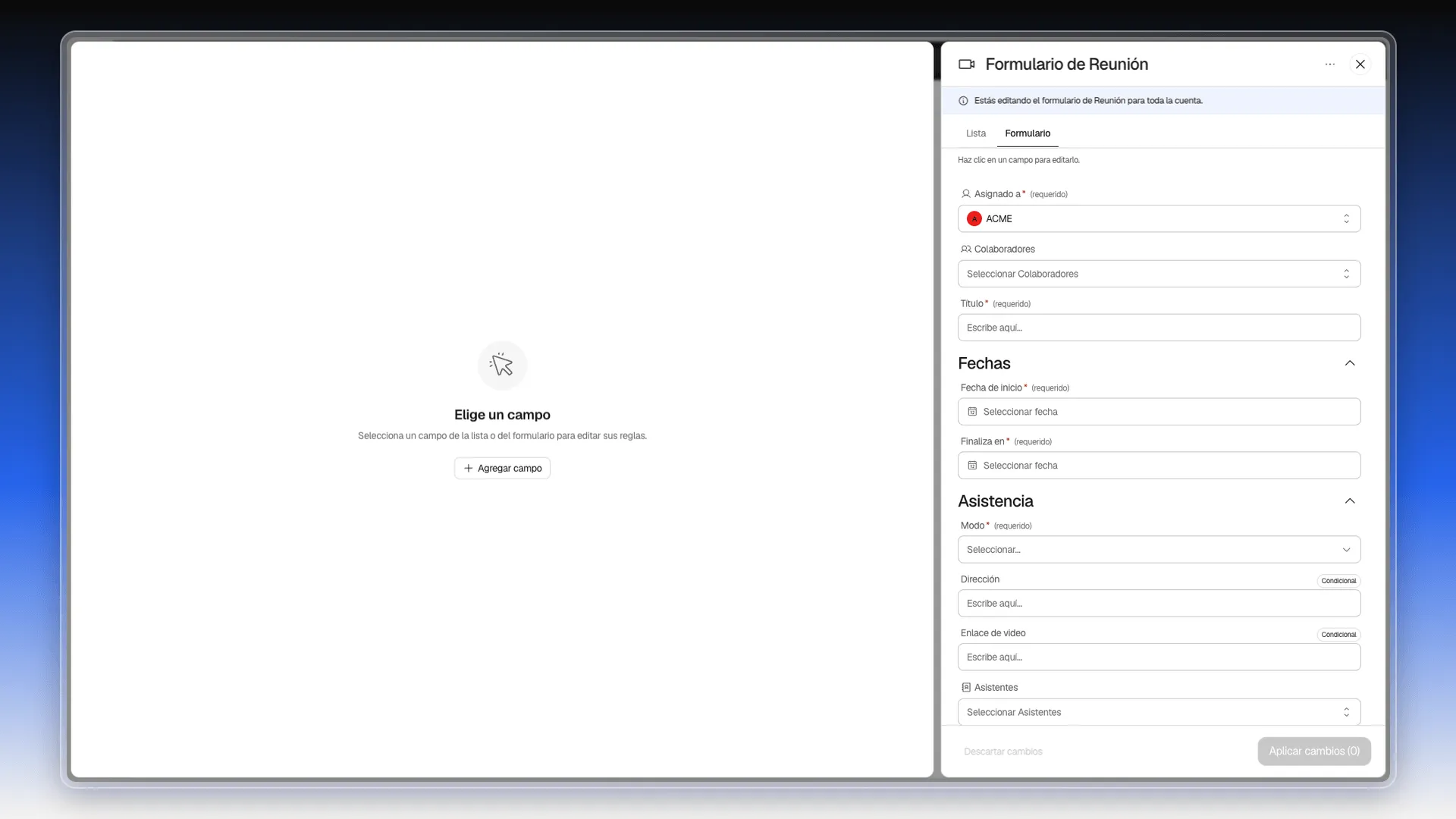Click the Dirección text field
Image resolution: width=1456 pixels, height=819 pixels.
tap(1159, 604)
